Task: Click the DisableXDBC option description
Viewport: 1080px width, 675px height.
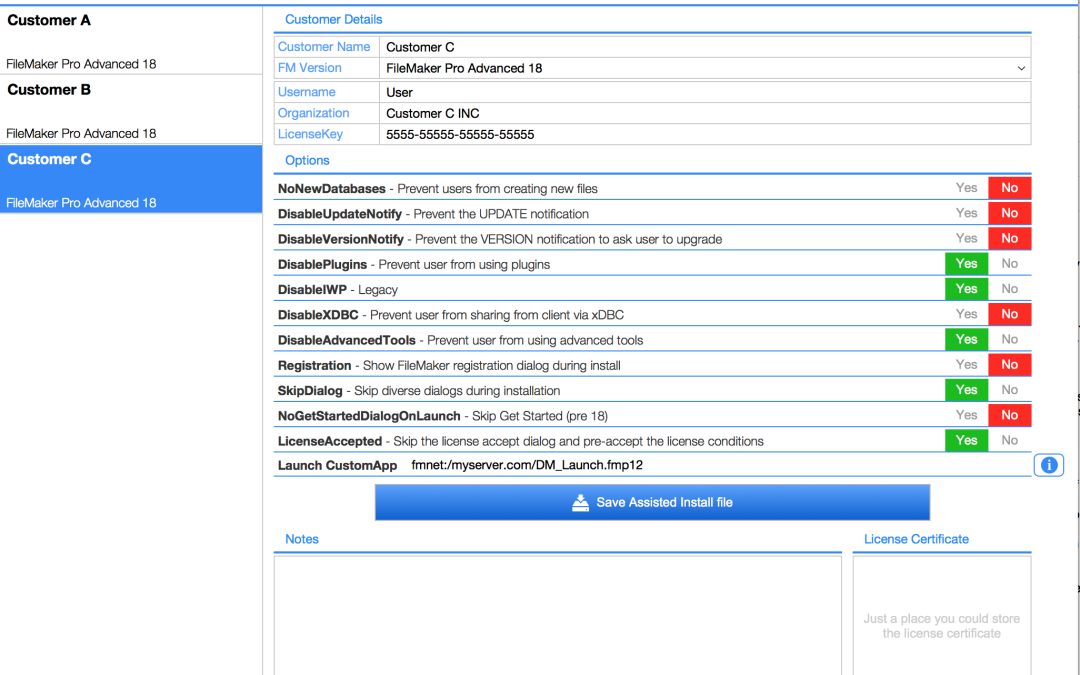Action: tap(497, 315)
